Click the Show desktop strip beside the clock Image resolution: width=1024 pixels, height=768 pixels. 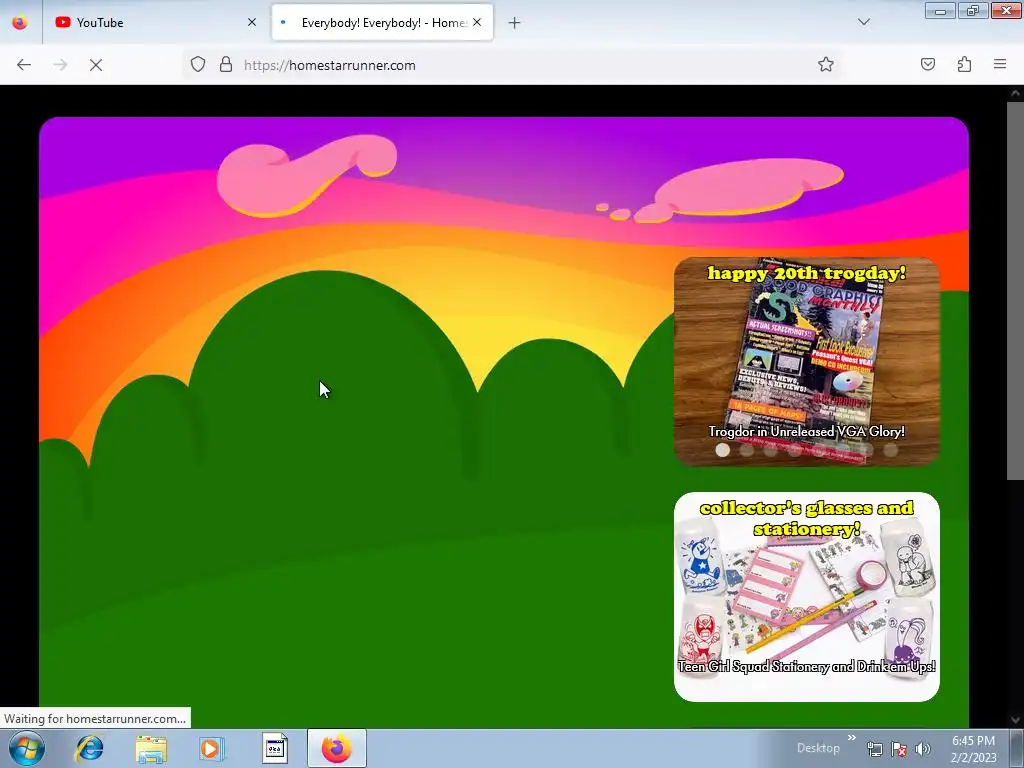point(1017,748)
